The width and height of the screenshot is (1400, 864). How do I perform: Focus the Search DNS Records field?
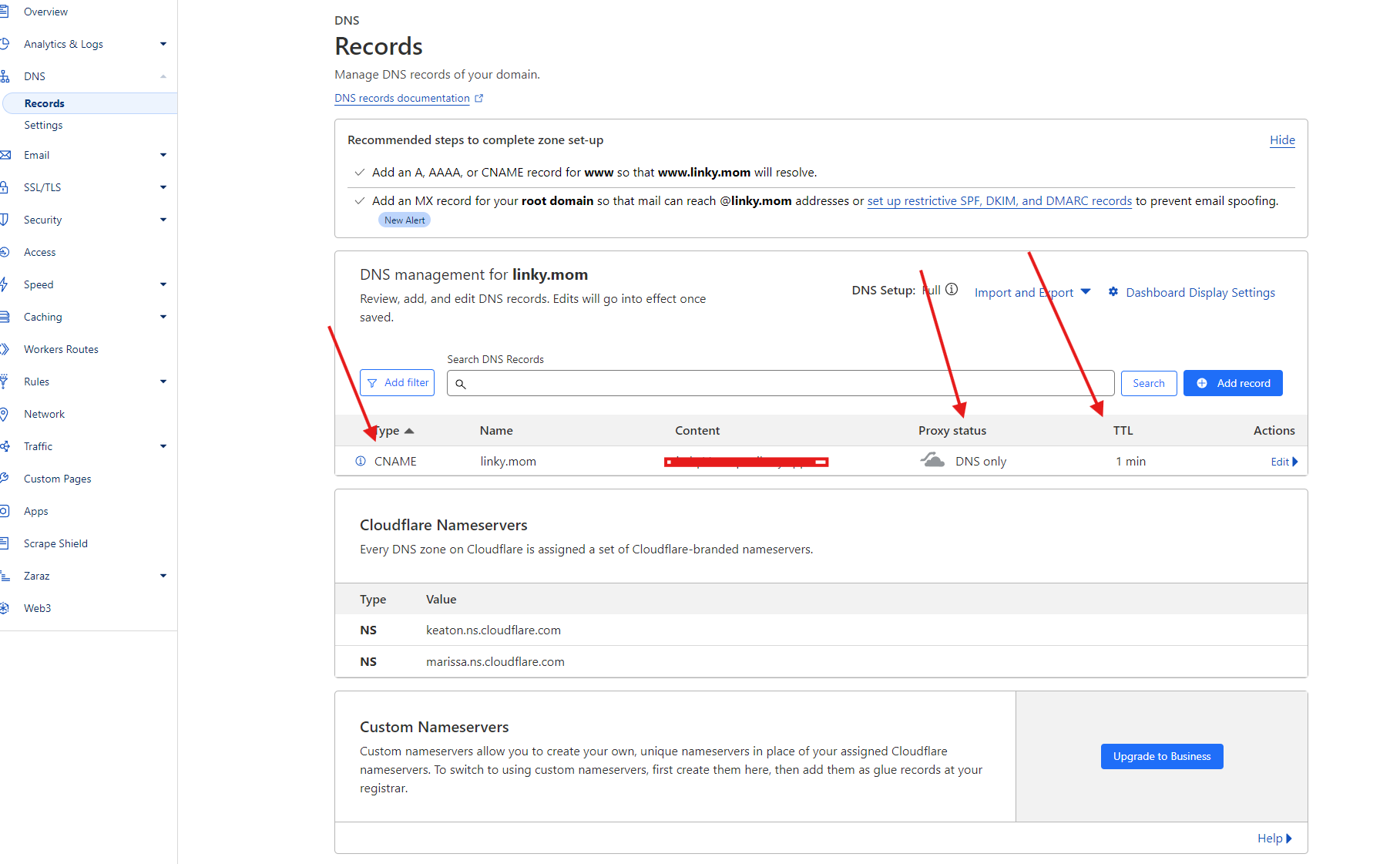781,383
